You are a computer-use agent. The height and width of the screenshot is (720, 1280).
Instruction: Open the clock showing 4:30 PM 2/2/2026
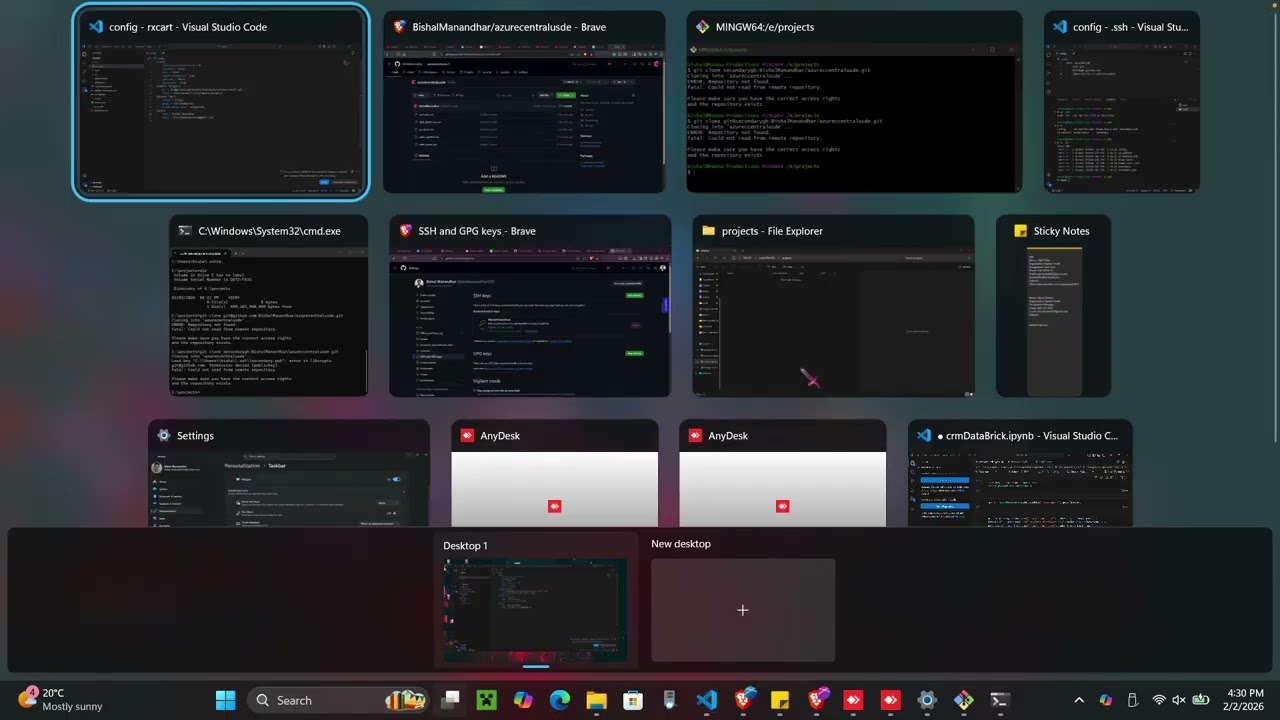[x=1245, y=700]
